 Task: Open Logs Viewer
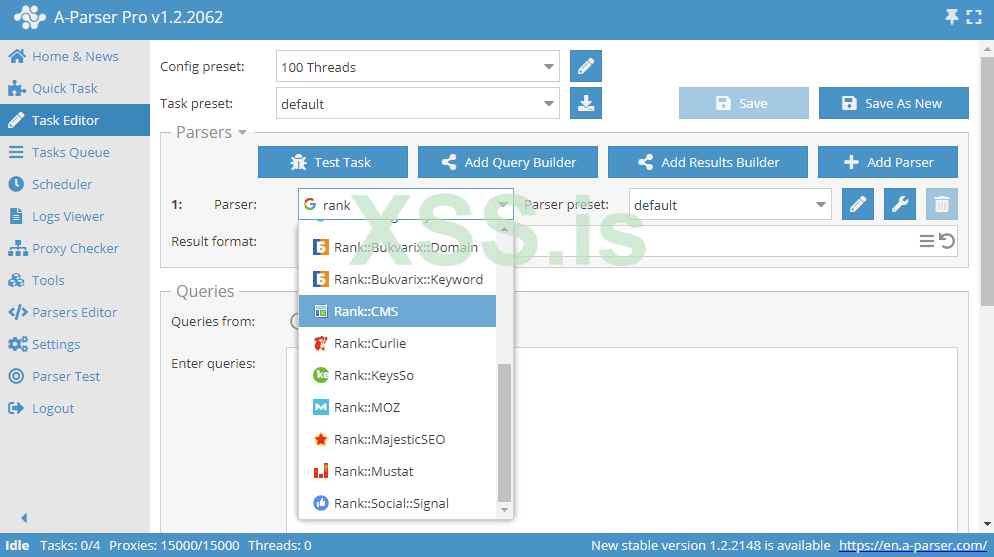[75, 216]
